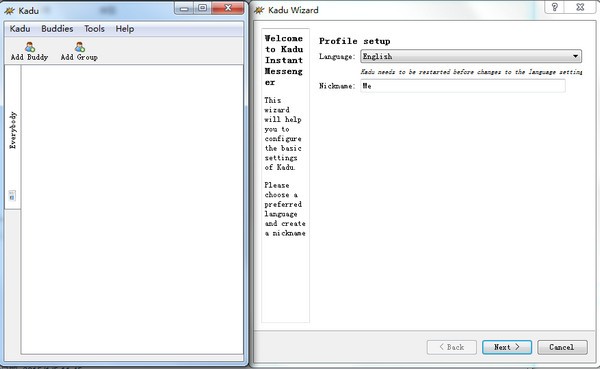Click the Profile setup heading

click(x=354, y=41)
